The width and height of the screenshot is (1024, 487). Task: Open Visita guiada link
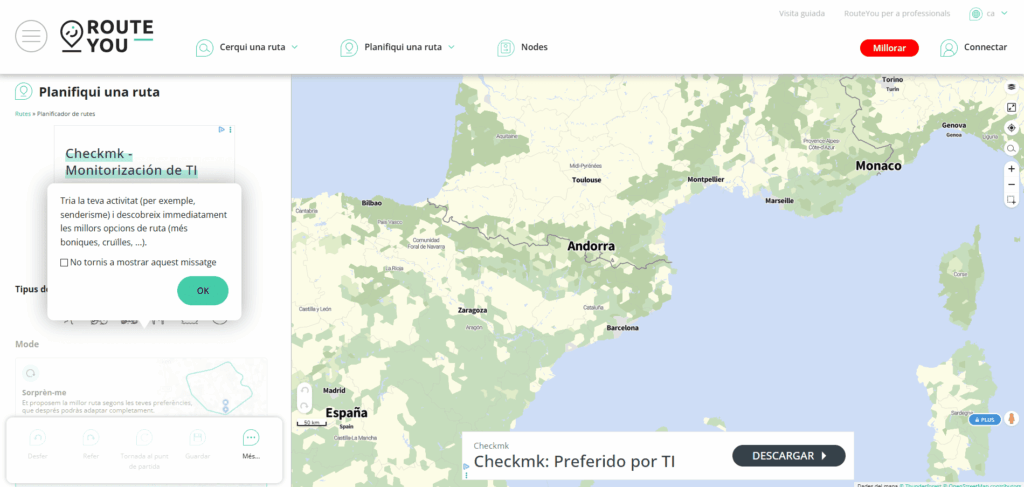[x=801, y=13]
